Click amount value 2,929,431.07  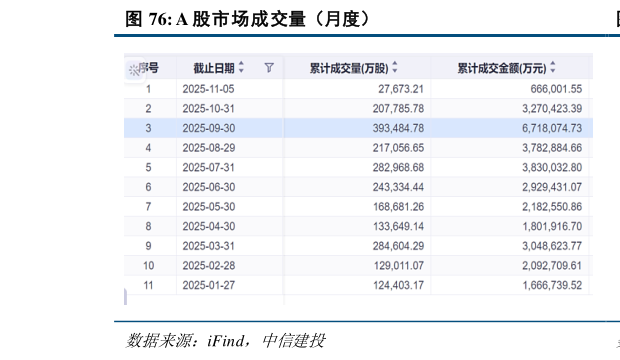point(552,187)
